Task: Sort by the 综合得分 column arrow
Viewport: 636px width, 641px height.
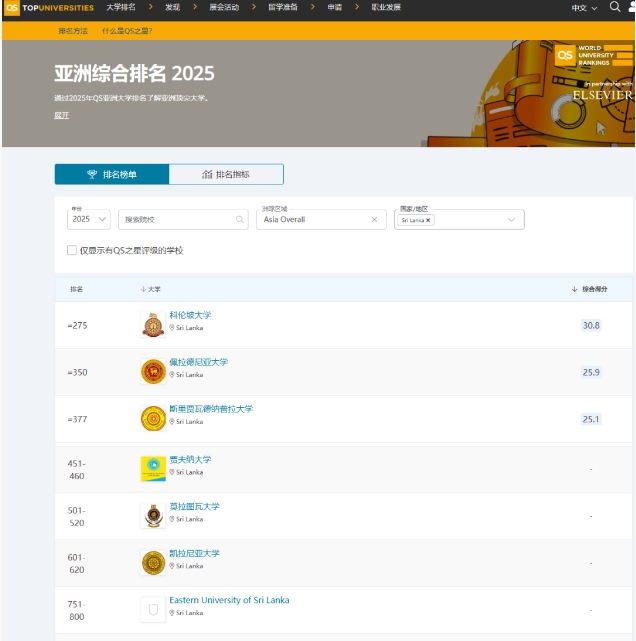Action: (574, 289)
